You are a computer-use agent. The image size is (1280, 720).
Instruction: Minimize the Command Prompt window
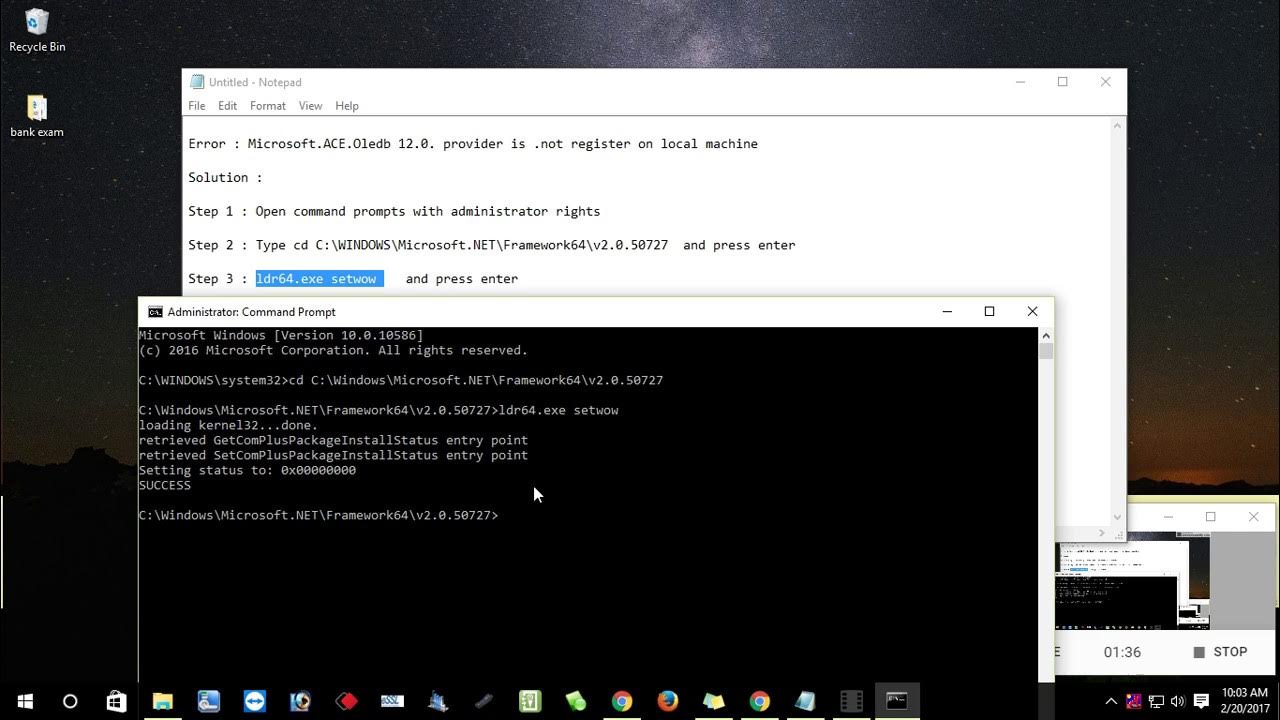[947, 312]
